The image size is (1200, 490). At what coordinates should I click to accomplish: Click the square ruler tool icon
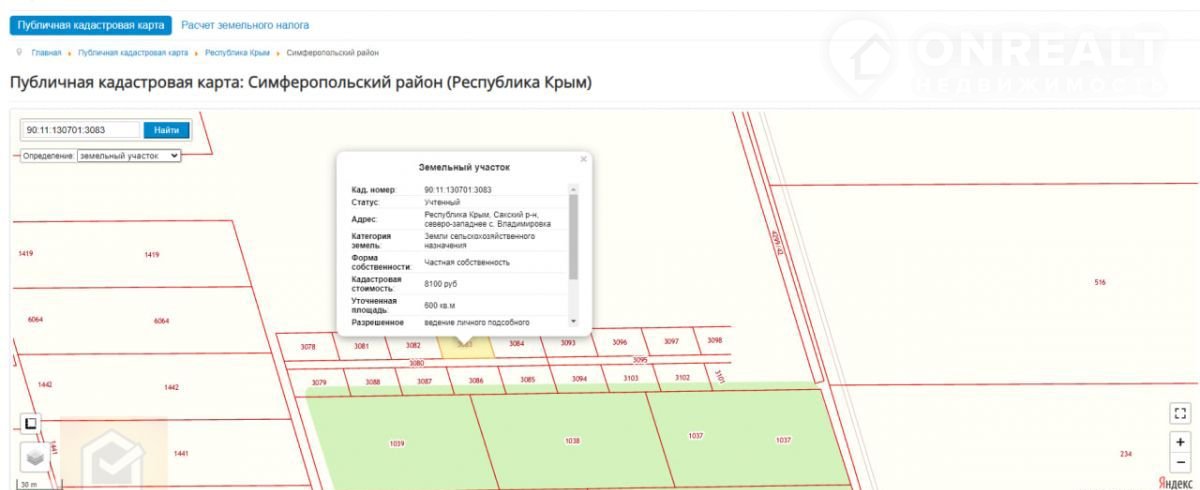click(31, 424)
